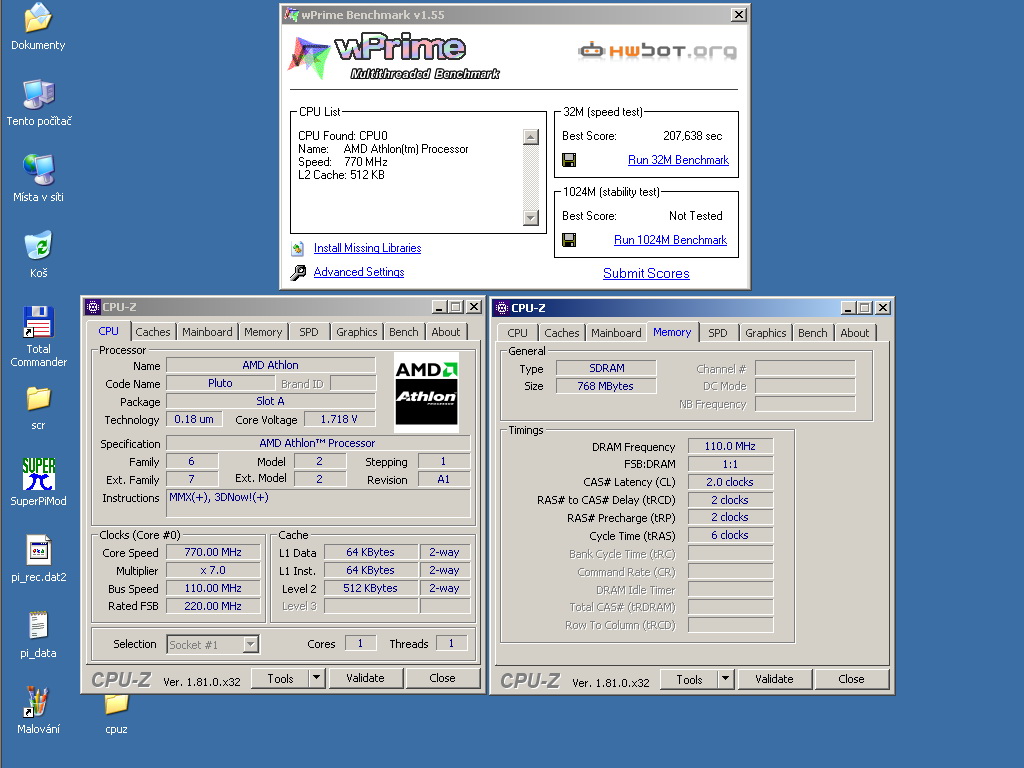This screenshot has width=1024, height=768.
Task: Launch Total Commander desktop shortcut
Action: click(x=39, y=322)
